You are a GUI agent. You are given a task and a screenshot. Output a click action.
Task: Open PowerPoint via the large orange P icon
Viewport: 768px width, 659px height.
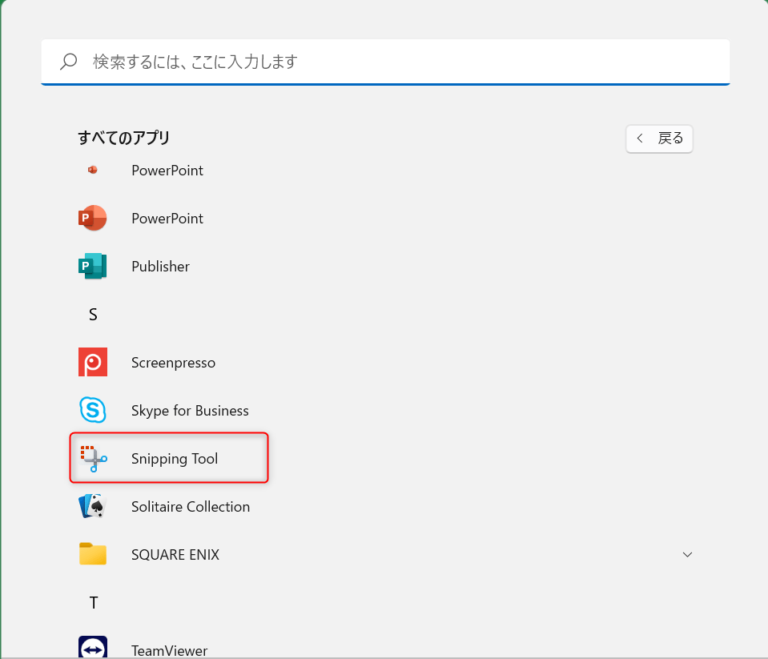tap(93, 218)
